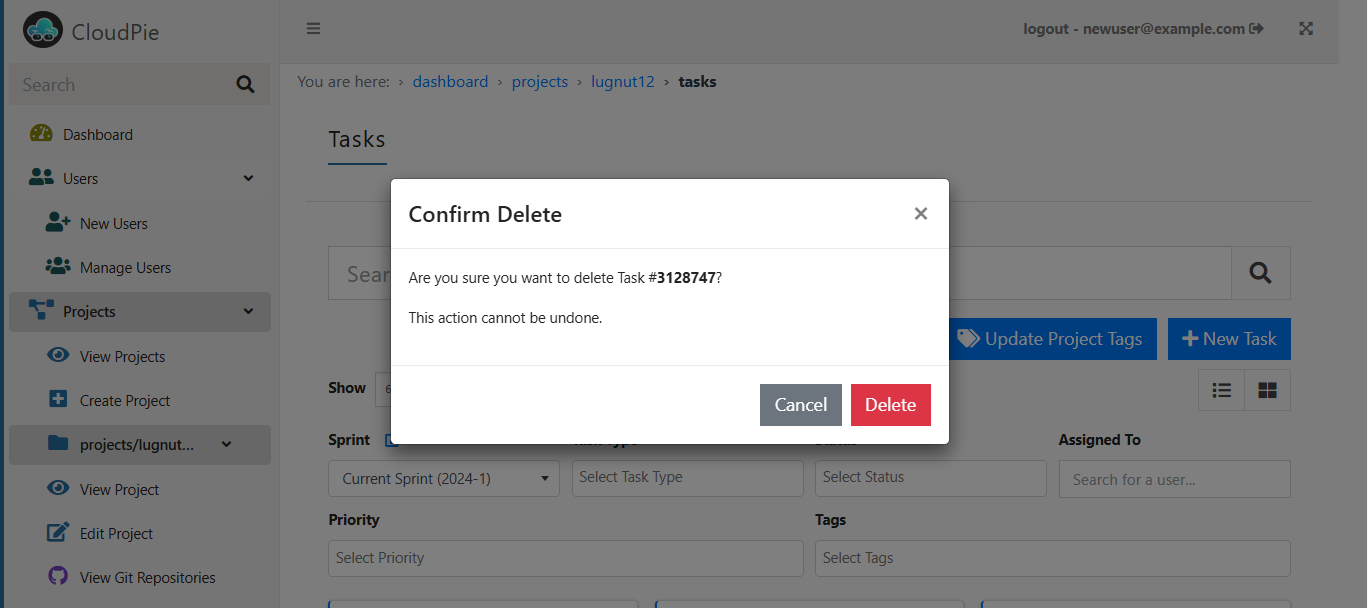Click the fullscreen expand icon
Screen dimensions: 1368x608
(1306, 29)
